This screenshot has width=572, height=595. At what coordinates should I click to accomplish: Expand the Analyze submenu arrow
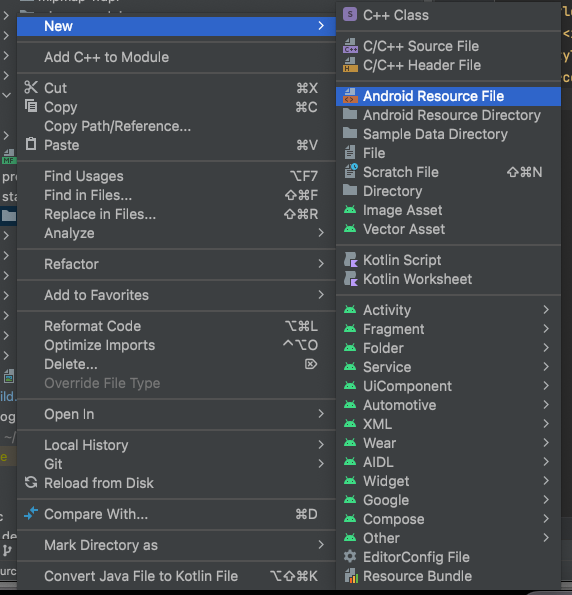(321, 233)
